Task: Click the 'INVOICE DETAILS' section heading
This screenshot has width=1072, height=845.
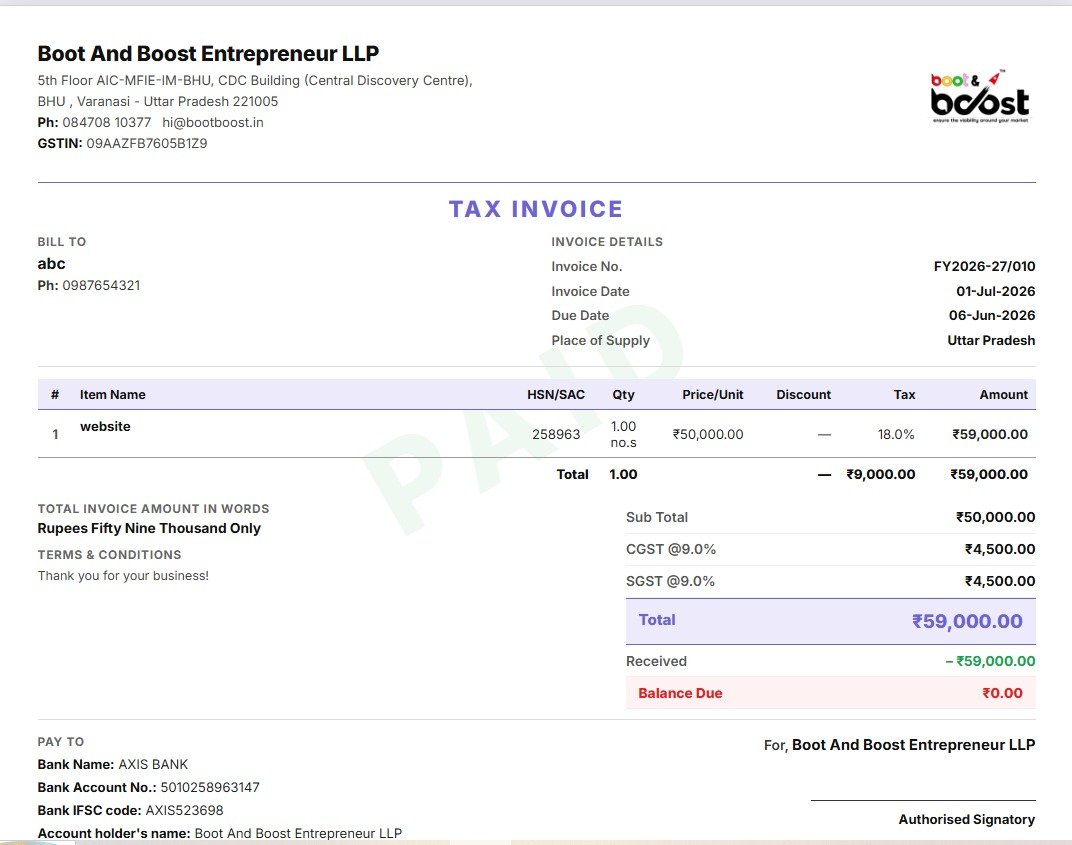Action: (607, 242)
